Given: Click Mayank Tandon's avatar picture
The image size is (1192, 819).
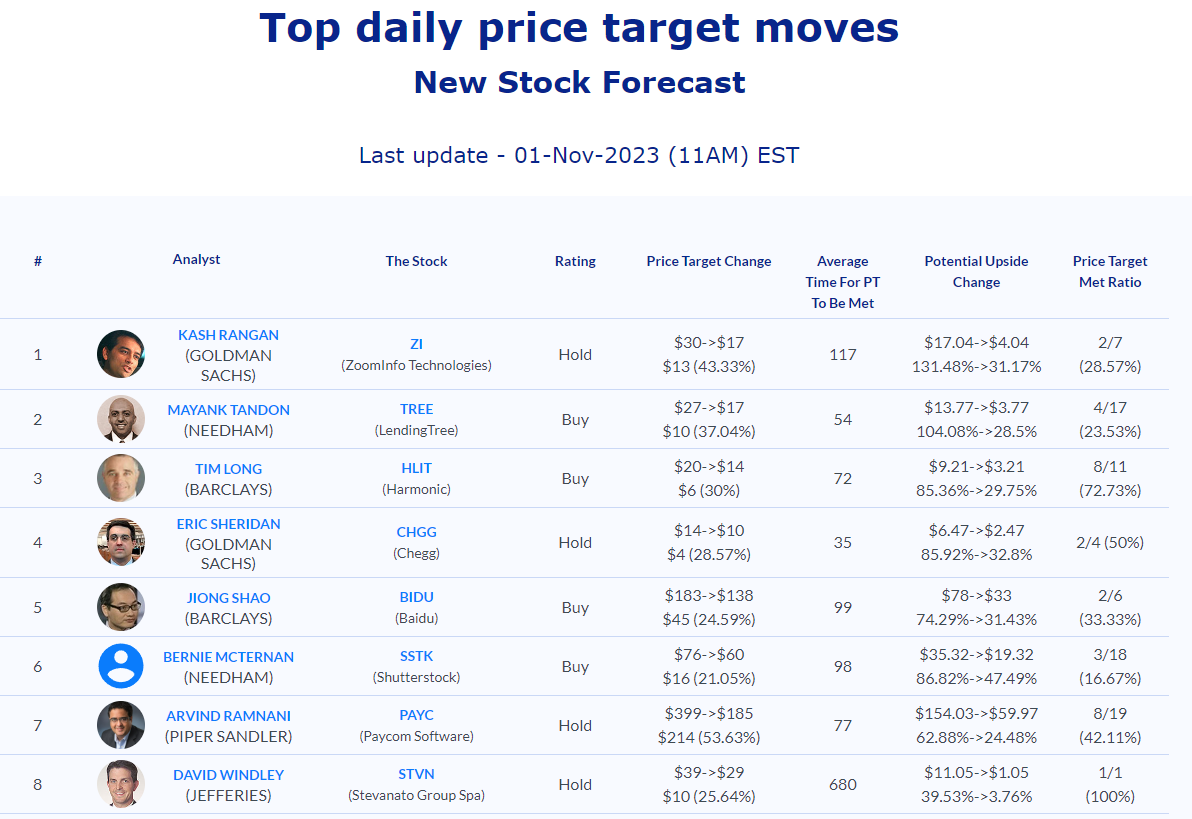Looking at the screenshot, I should click(121, 419).
